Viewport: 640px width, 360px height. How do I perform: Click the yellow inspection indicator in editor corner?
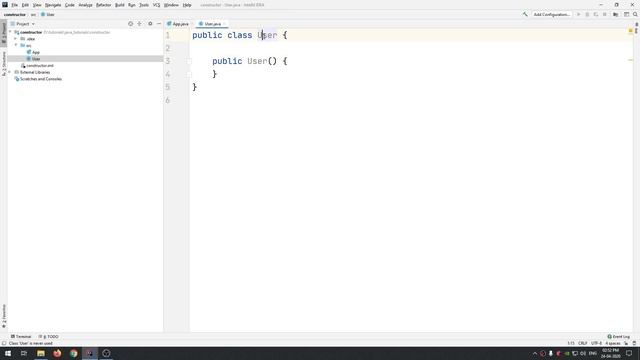coord(631,31)
